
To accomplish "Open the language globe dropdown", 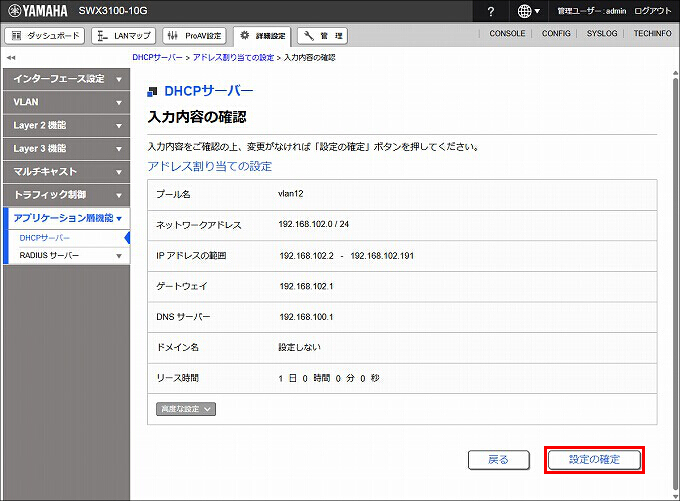I will 529,11.
